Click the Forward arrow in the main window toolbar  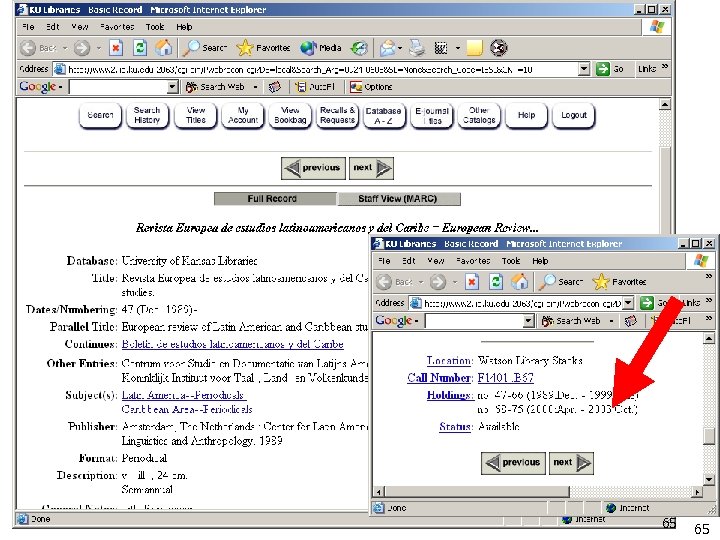point(82,48)
